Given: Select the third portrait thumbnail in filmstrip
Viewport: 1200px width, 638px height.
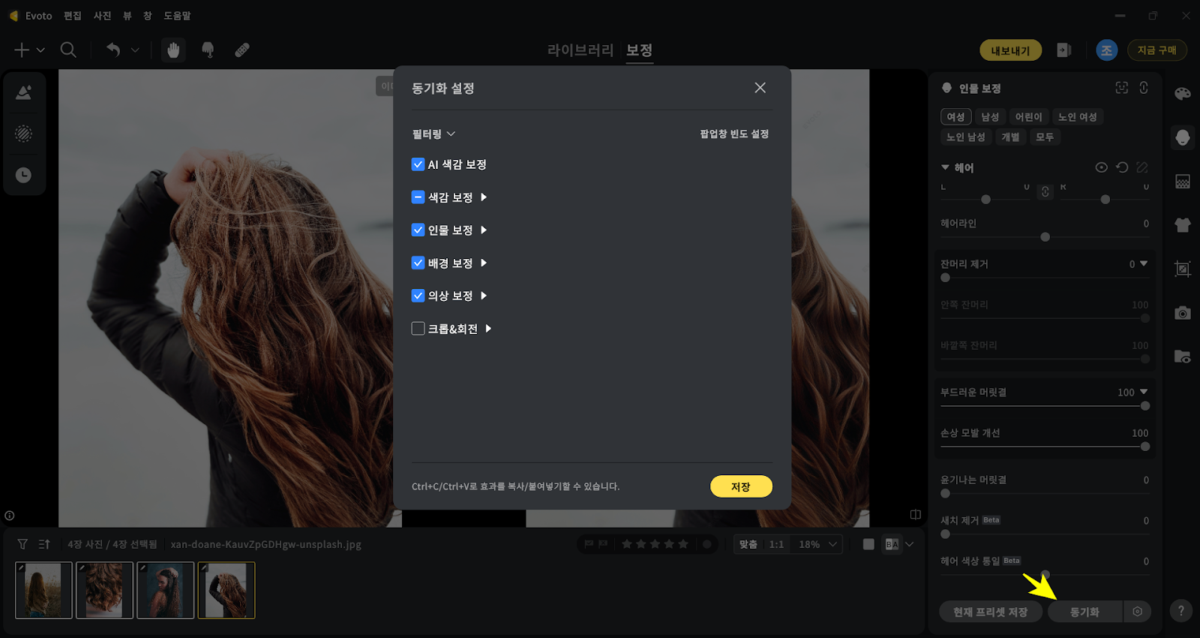Looking at the screenshot, I should point(165,590).
